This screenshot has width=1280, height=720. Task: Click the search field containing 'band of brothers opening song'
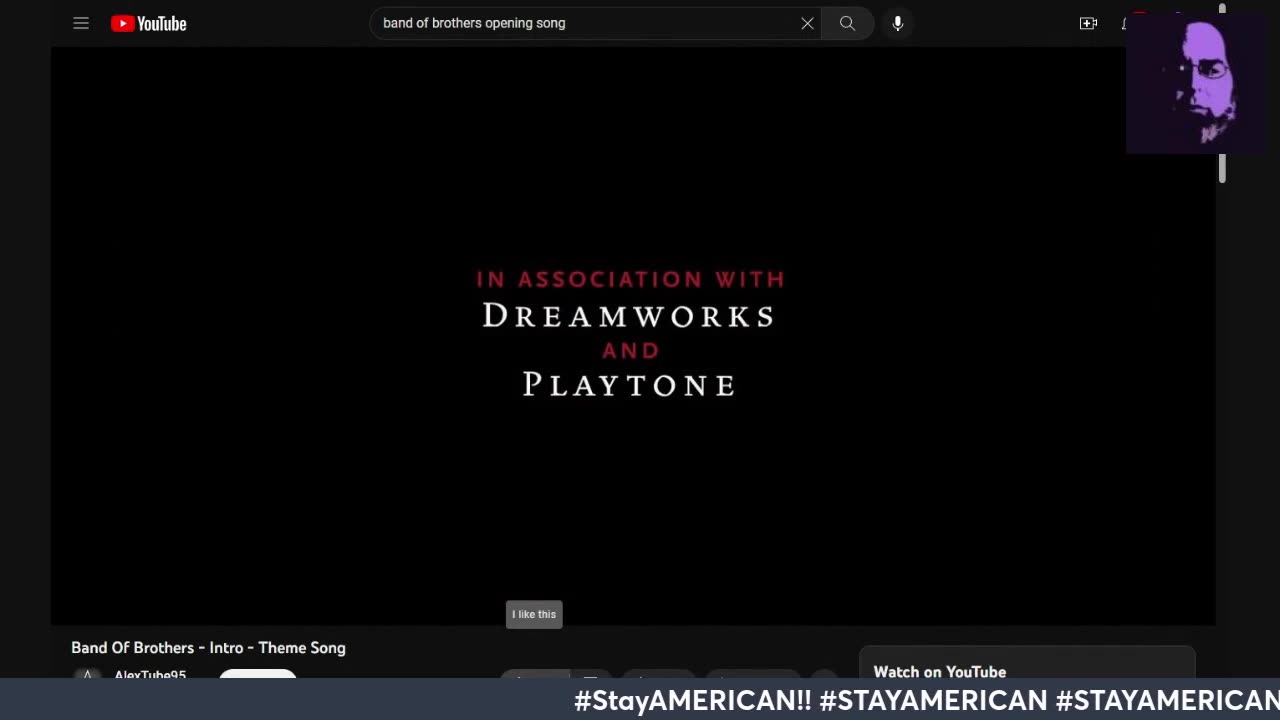tap(595, 23)
